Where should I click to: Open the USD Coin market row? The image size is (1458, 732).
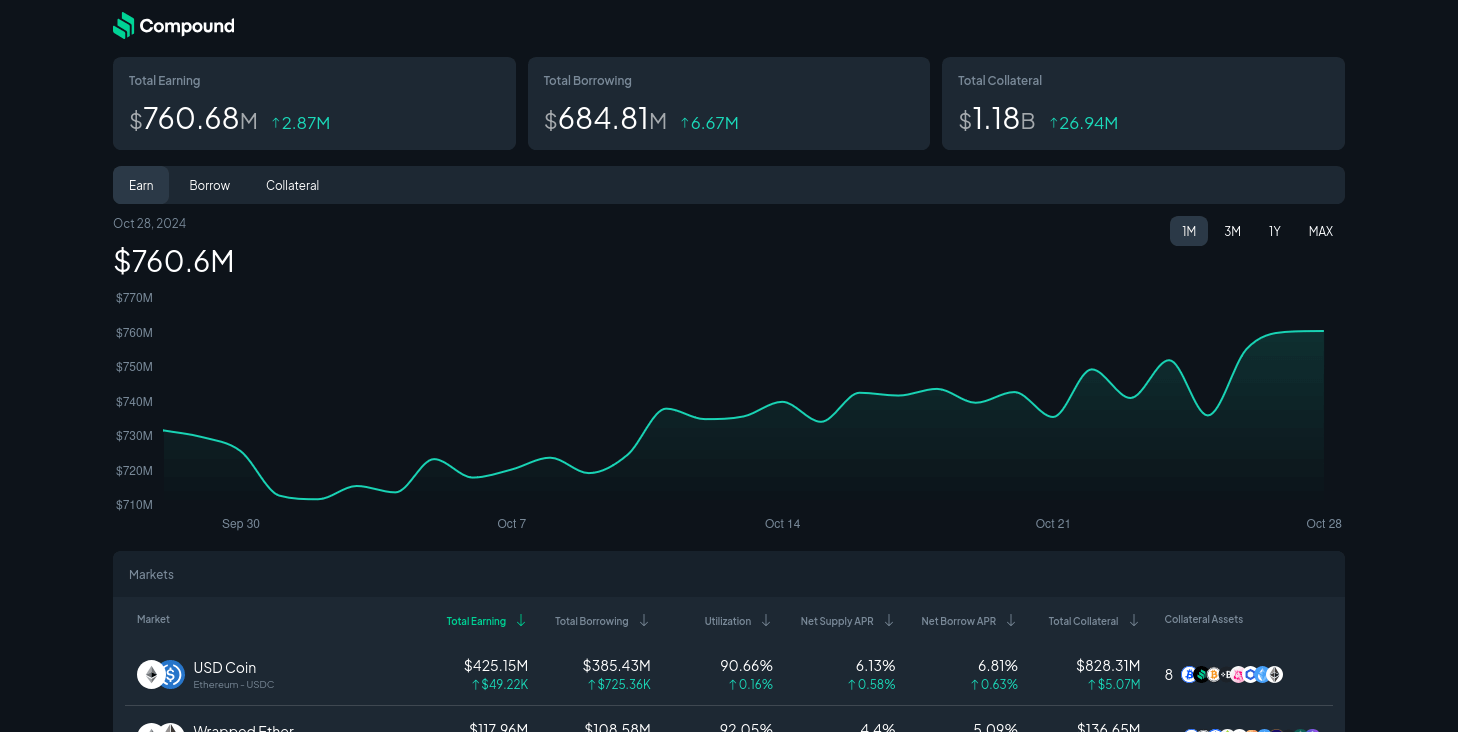[x=729, y=675]
